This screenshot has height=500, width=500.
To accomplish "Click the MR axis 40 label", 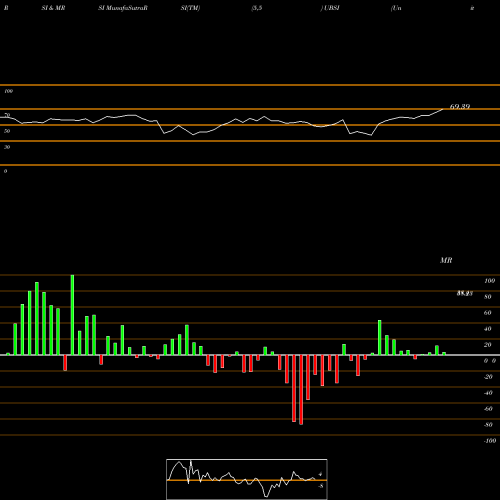I will [x=488, y=329].
